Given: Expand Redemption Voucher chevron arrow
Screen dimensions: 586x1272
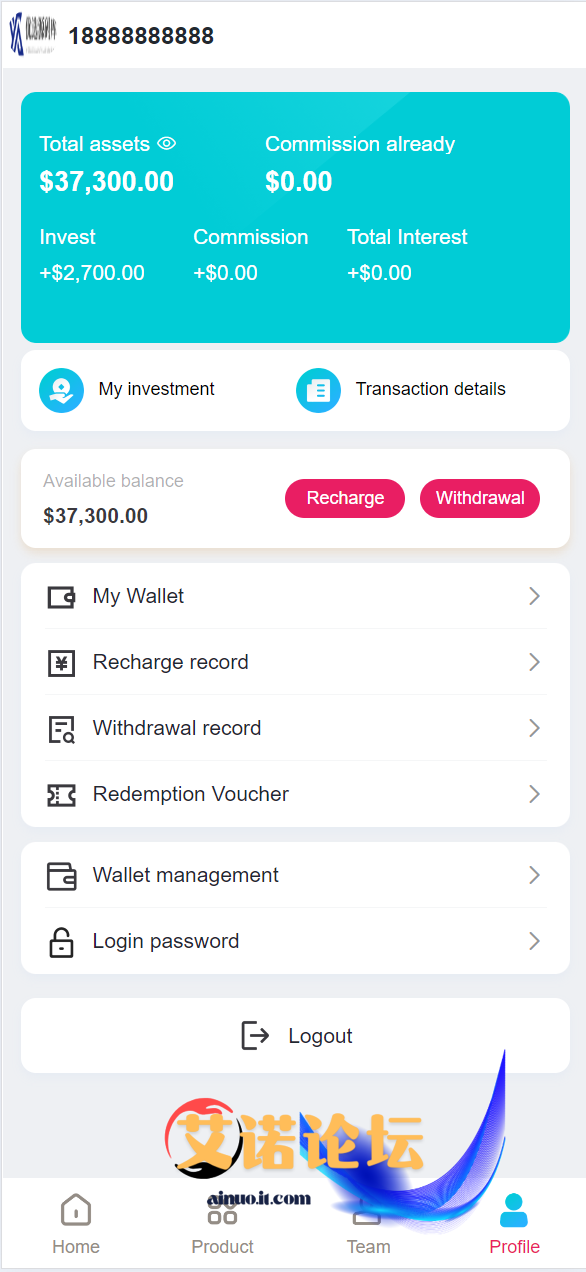Looking at the screenshot, I should coord(534,795).
